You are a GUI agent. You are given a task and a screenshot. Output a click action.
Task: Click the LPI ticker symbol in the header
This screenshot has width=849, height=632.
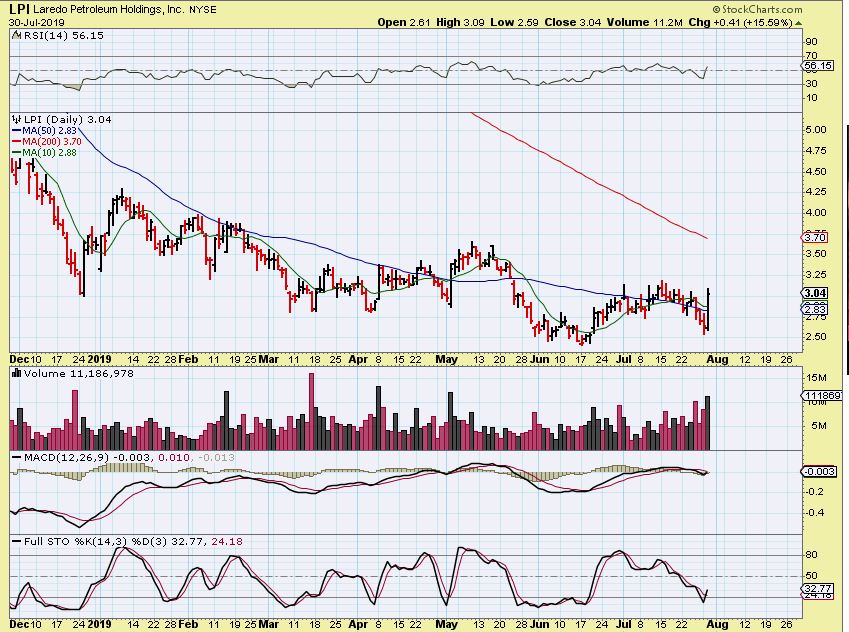(19, 9)
